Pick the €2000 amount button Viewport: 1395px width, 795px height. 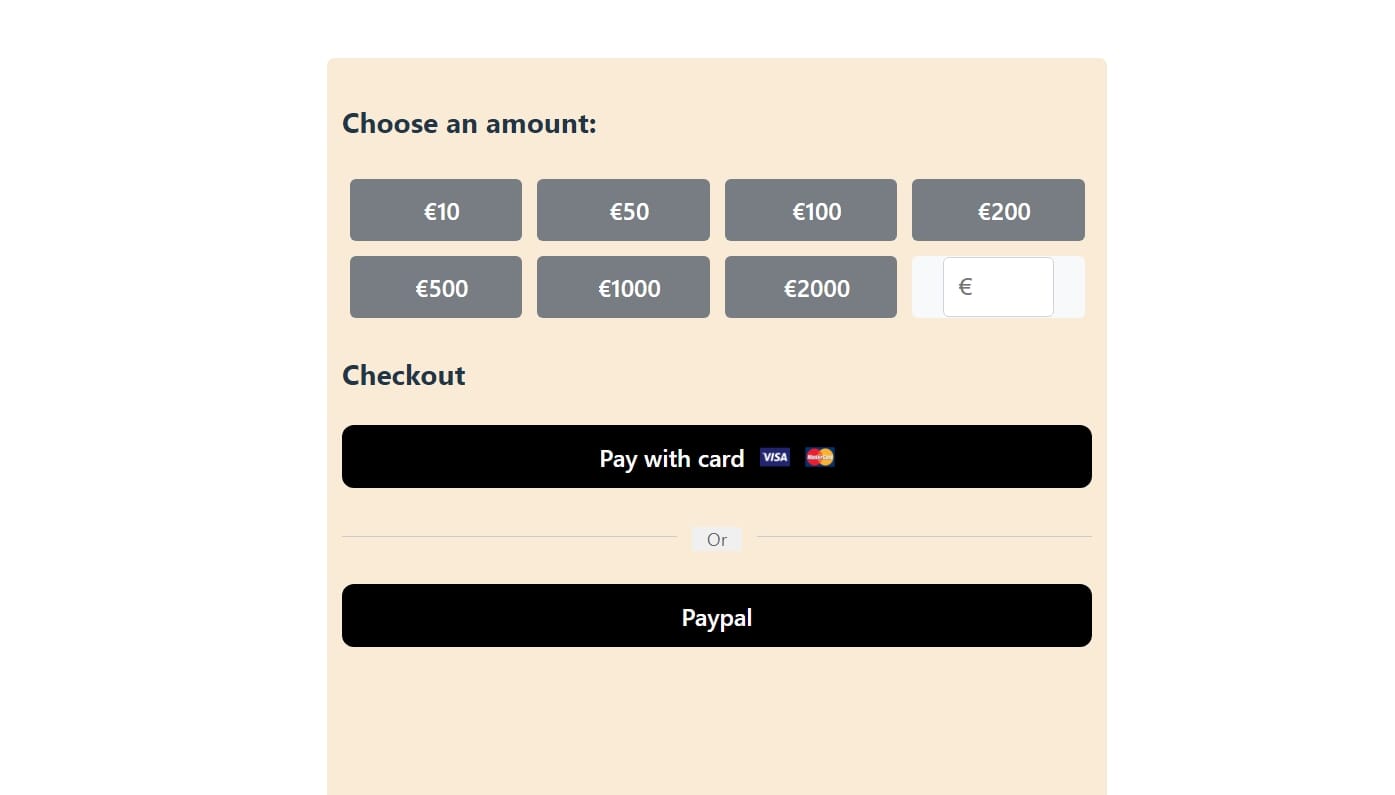pyautogui.click(x=811, y=287)
